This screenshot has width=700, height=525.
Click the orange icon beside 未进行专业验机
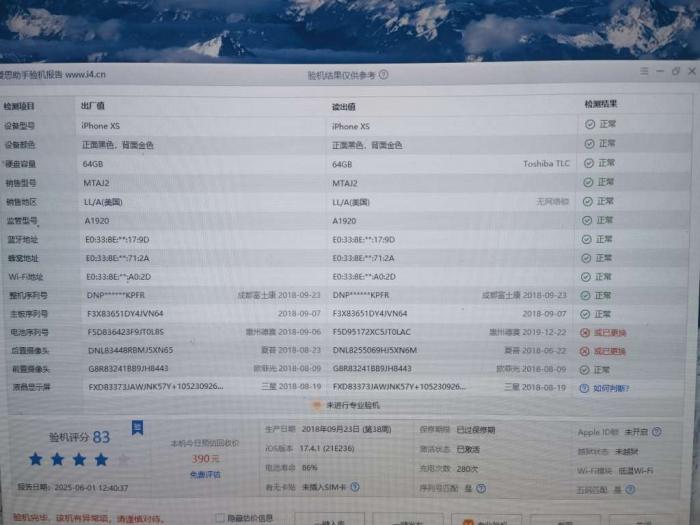tap(316, 405)
